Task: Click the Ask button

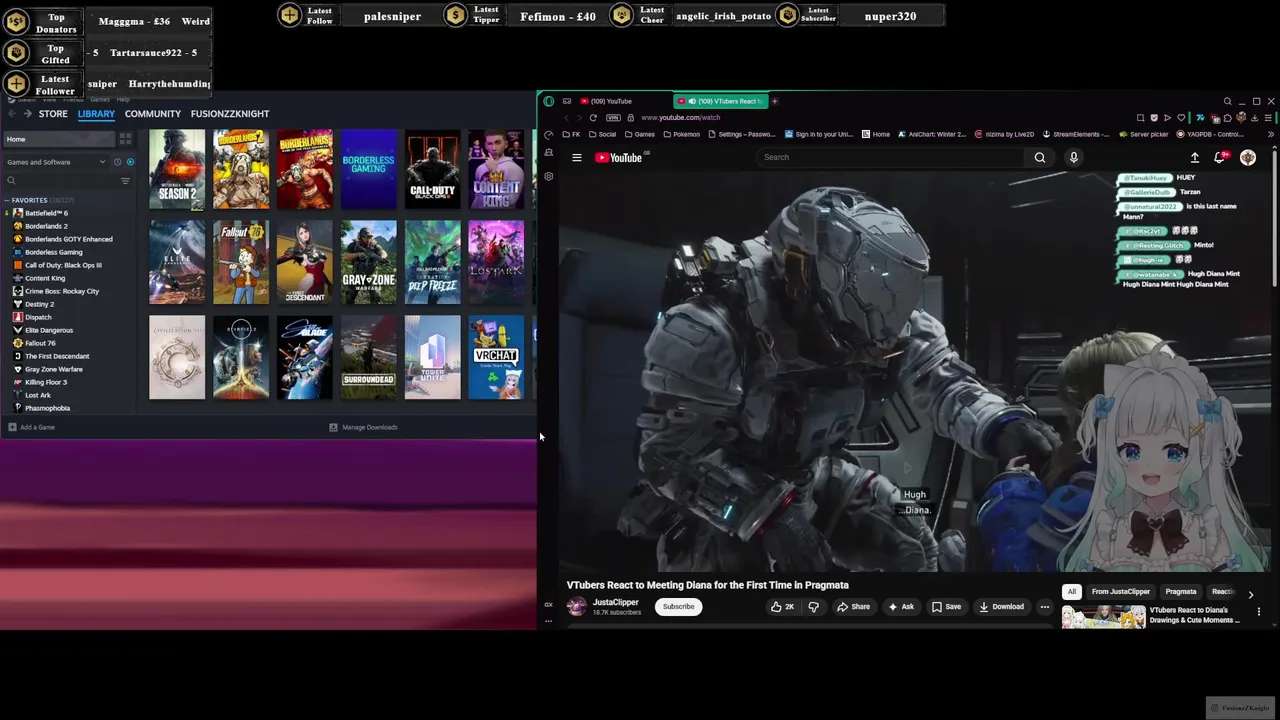Action: pos(901,606)
